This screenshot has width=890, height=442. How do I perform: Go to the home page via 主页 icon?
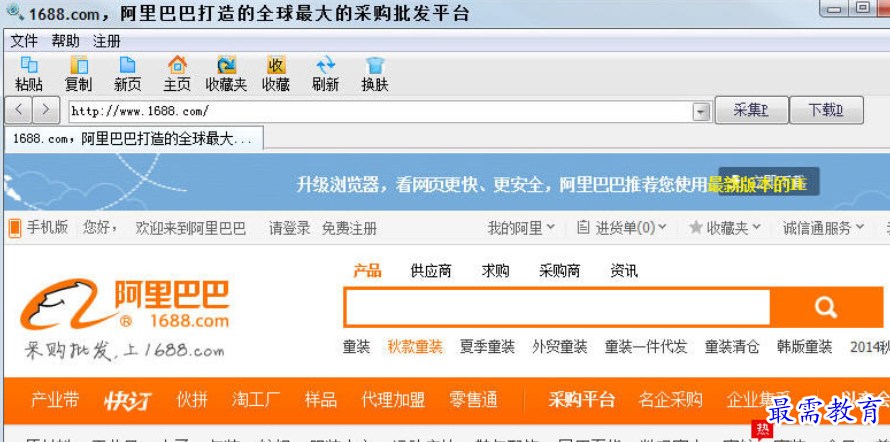[x=177, y=74]
